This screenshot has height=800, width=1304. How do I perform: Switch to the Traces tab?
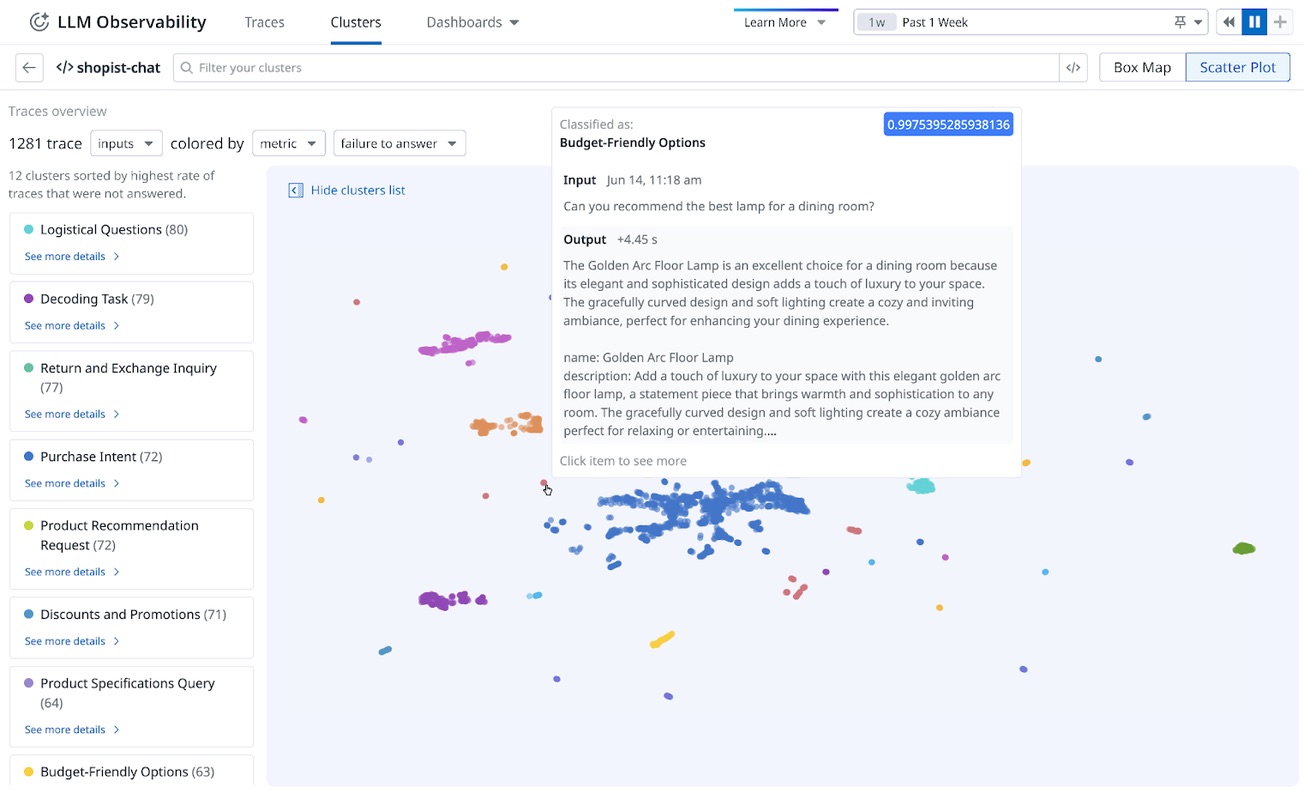264,22
